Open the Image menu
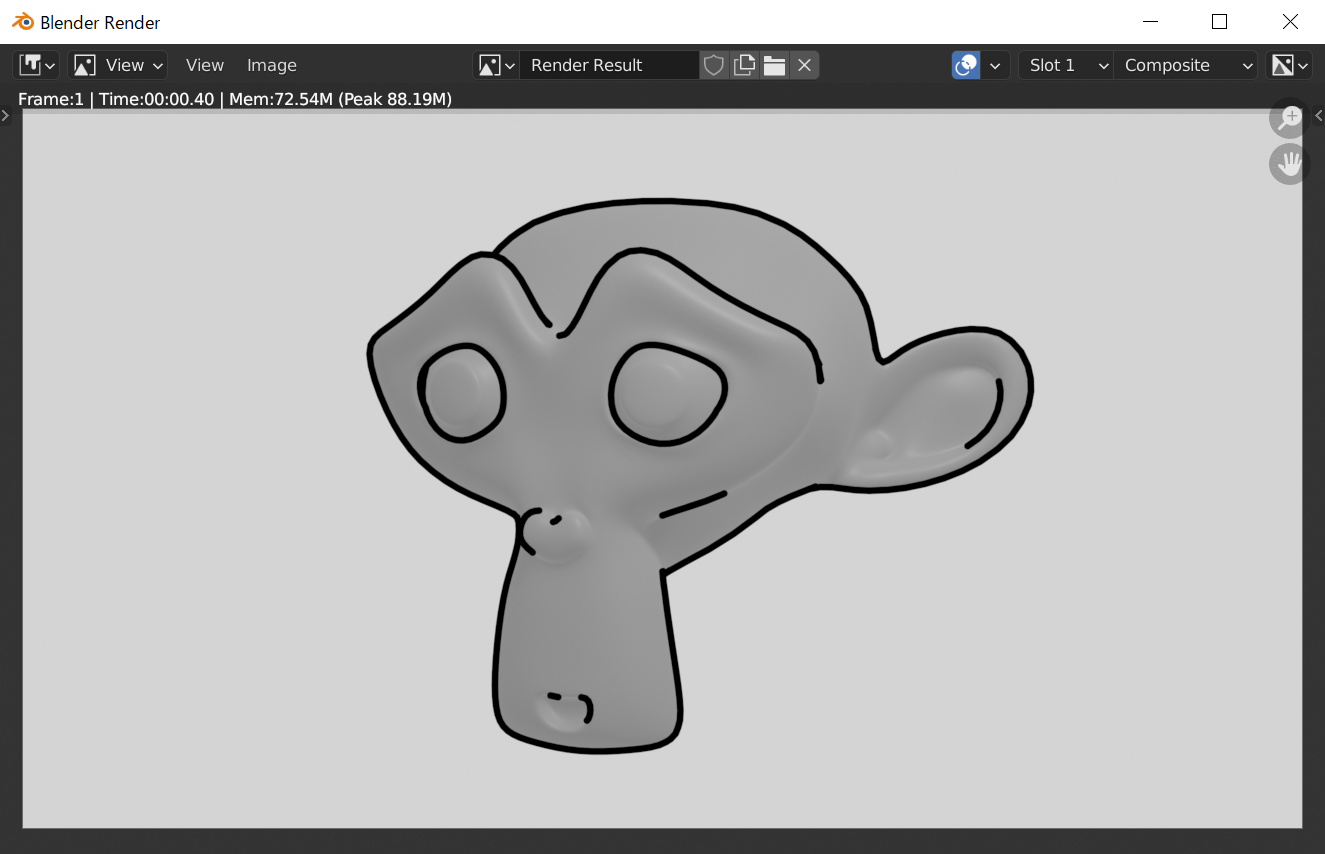 tap(271, 64)
